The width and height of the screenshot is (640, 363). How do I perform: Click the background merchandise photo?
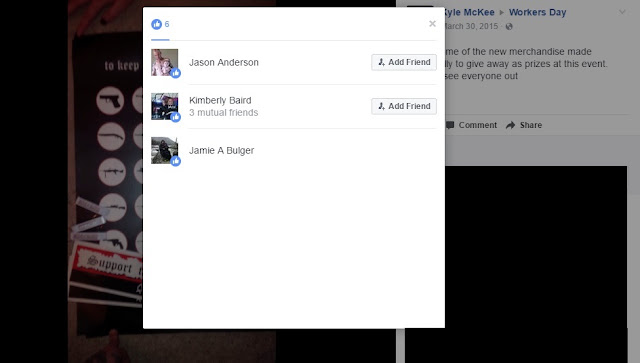[x=105, y=180]
